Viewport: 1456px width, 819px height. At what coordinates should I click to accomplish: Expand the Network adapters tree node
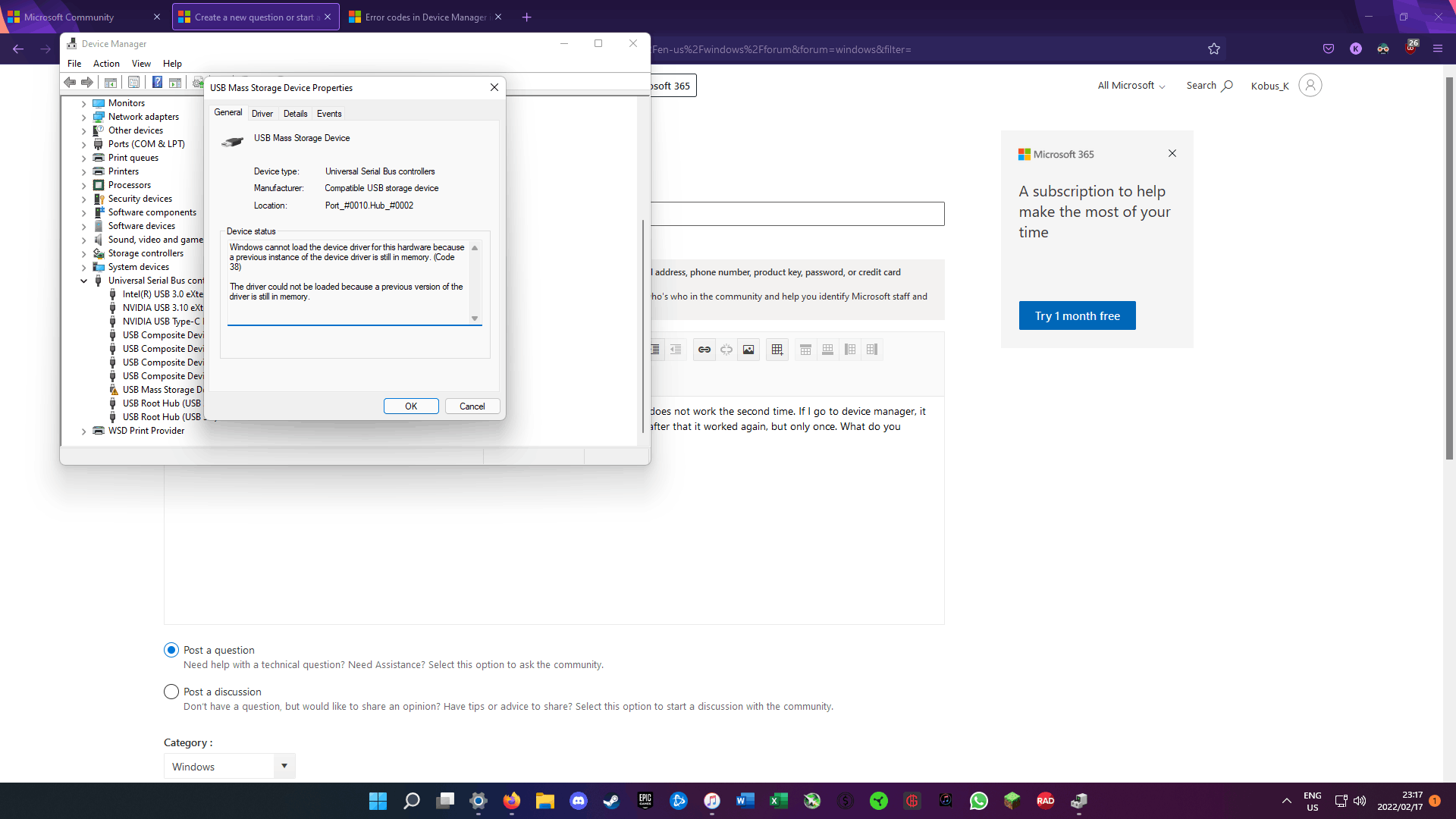click(x=83, y=117)
